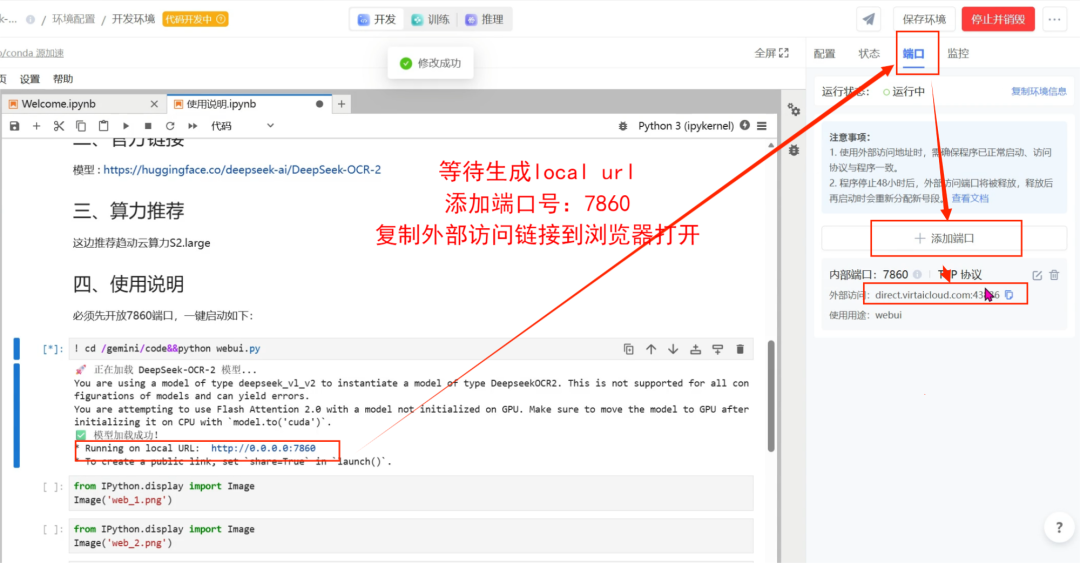Open the DeepSeek-OCR-2 huggingface link

[x=242, y=170]
